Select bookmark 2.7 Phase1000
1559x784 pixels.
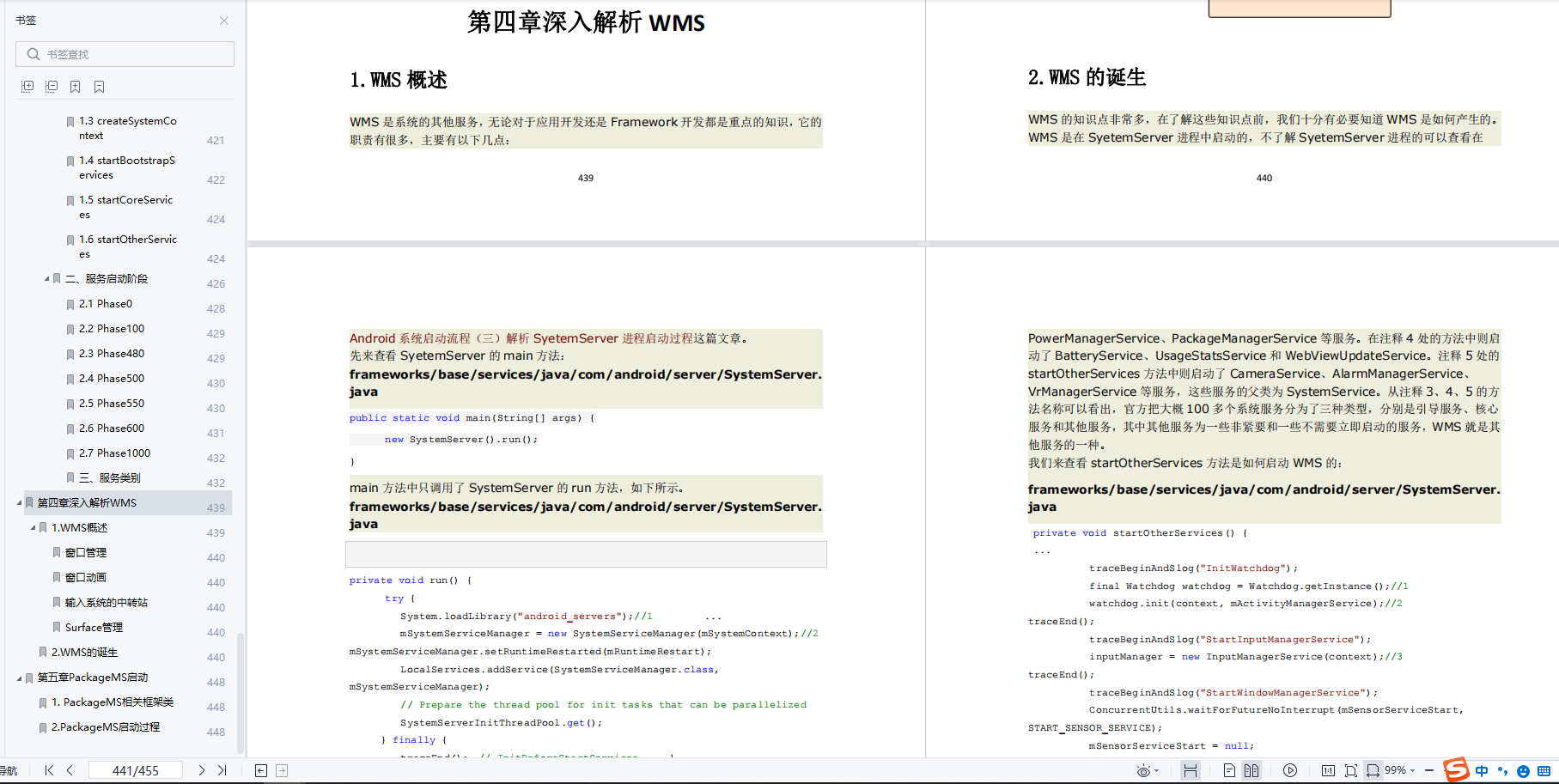114,453
